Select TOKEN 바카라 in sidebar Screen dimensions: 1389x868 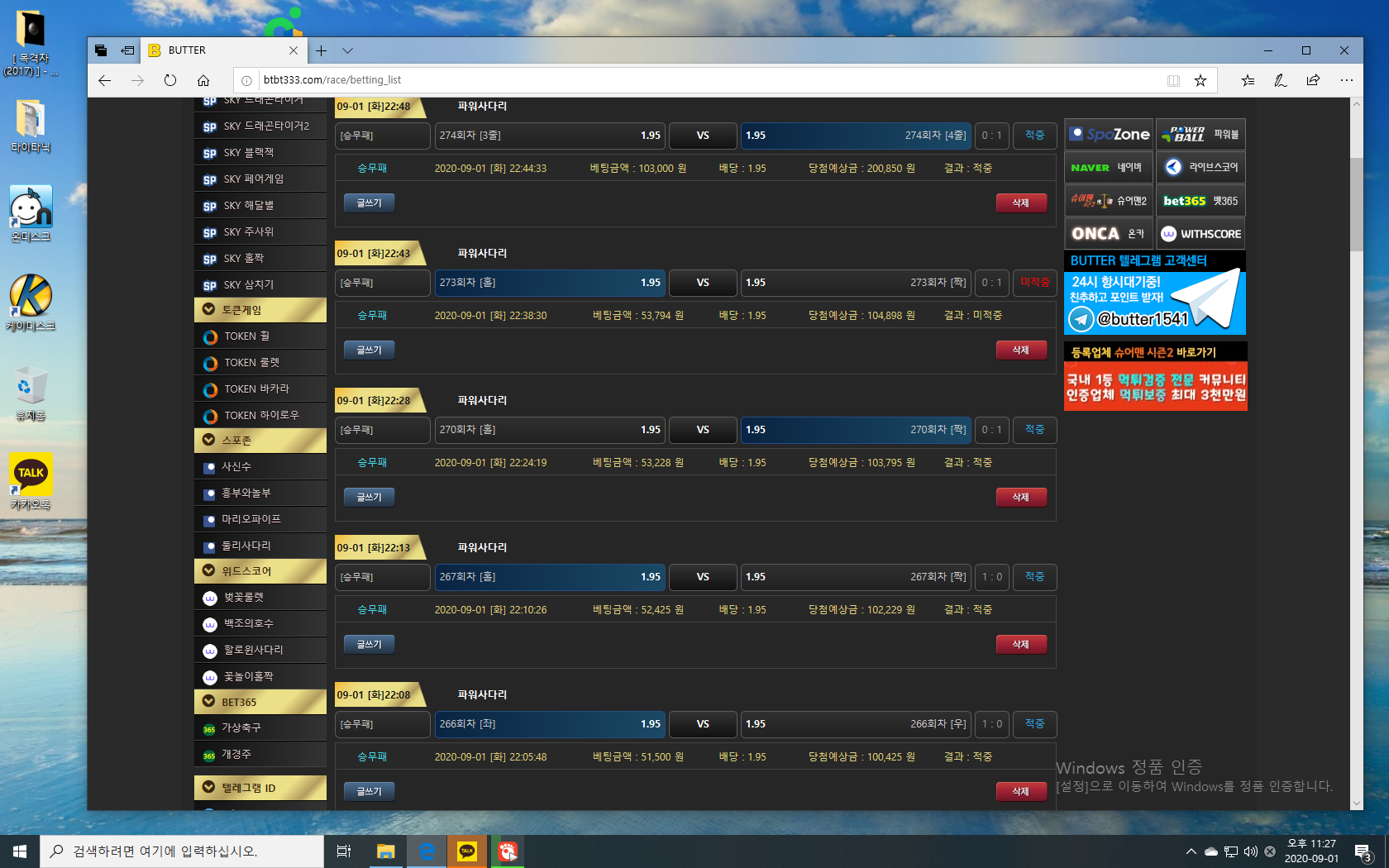tap(257, 389)
